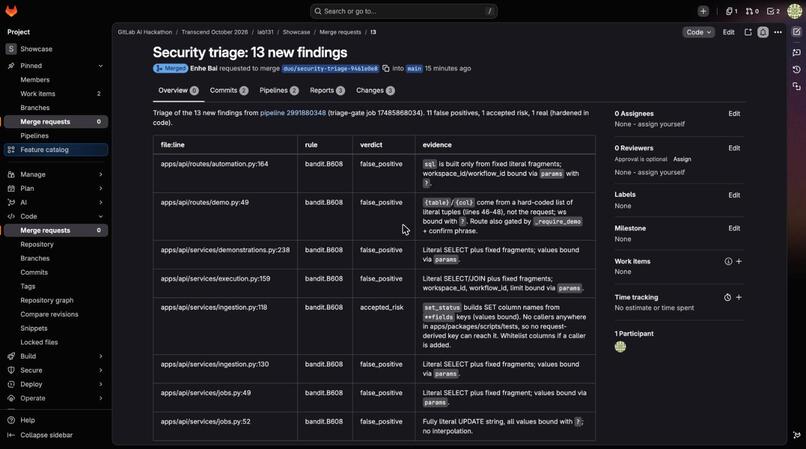
Task: Expand the Build menu chevron
Action: [101, 356]
